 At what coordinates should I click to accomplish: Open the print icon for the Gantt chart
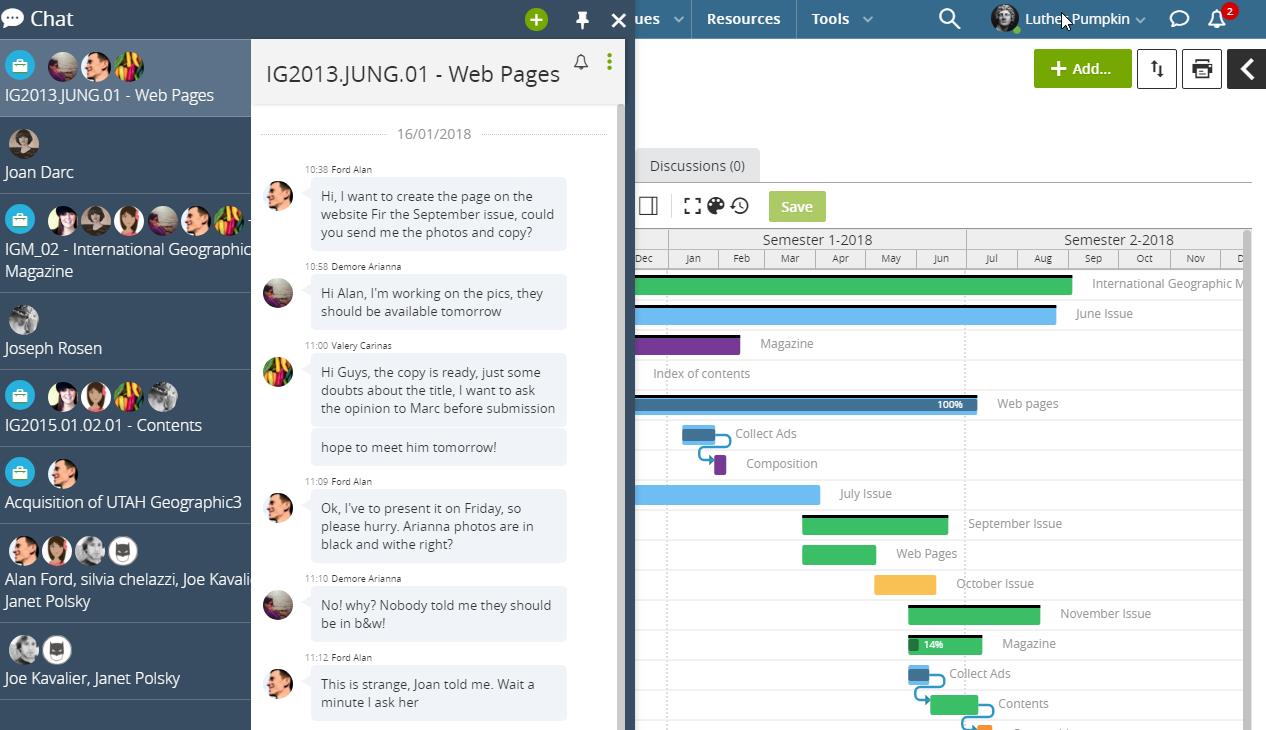pyautogui.click(x=1201, y=68)
